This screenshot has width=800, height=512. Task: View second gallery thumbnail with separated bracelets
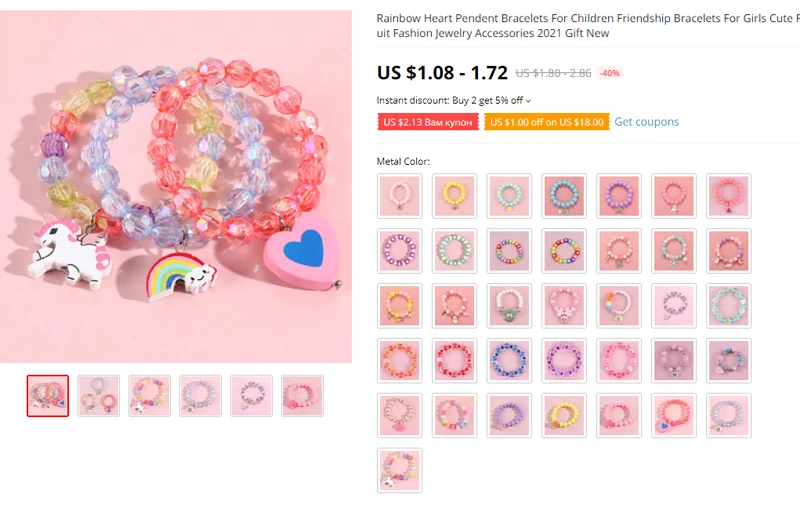(98, 396)
